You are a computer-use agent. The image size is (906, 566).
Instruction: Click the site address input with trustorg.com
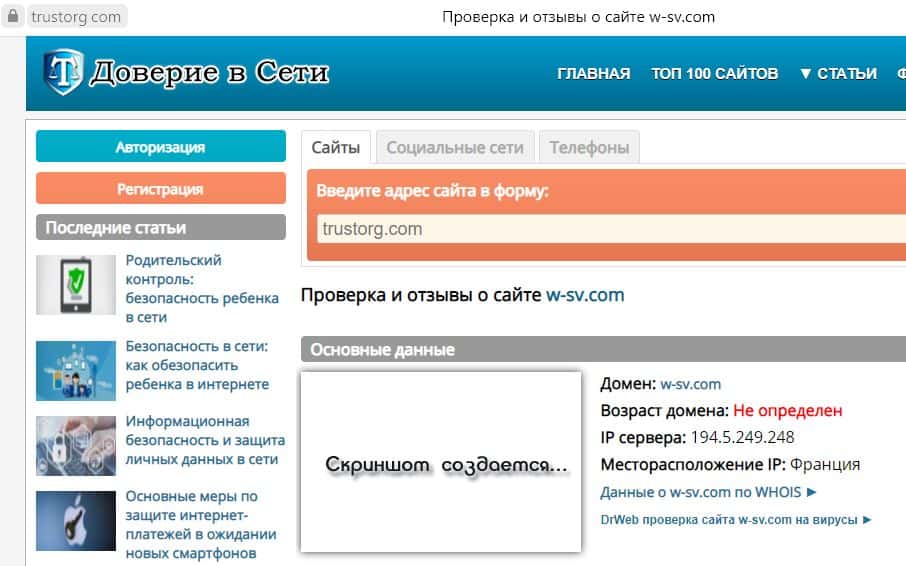tap(611, 229)
